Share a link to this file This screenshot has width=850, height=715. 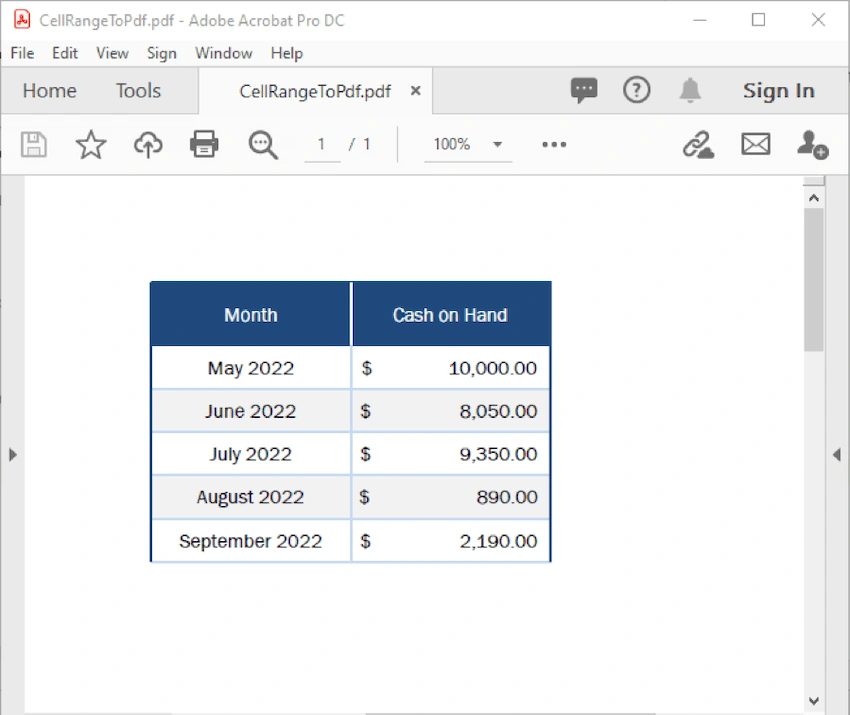pyautogui.click(x=698, y=144)
